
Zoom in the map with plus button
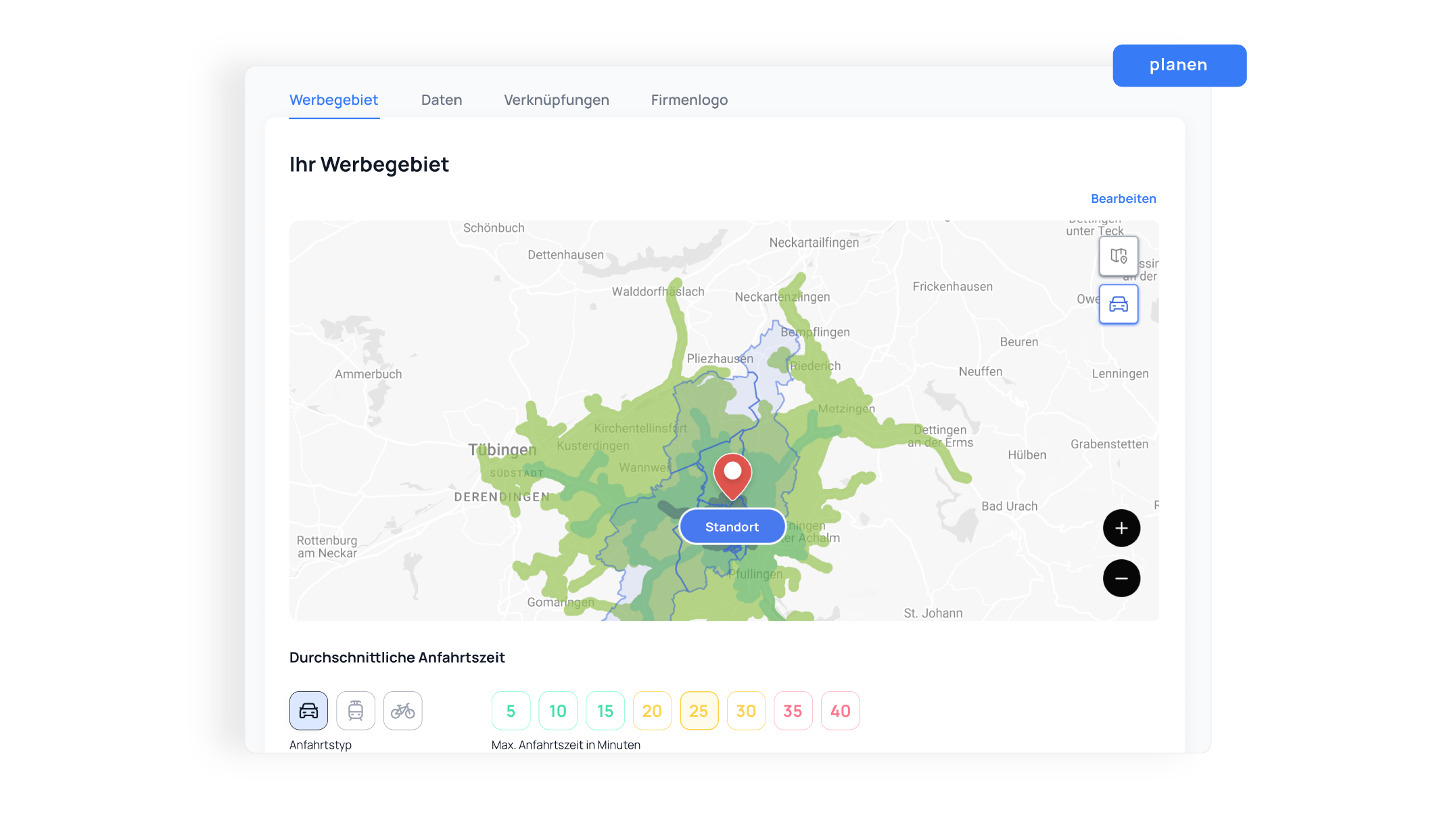tap(1121, 528)
